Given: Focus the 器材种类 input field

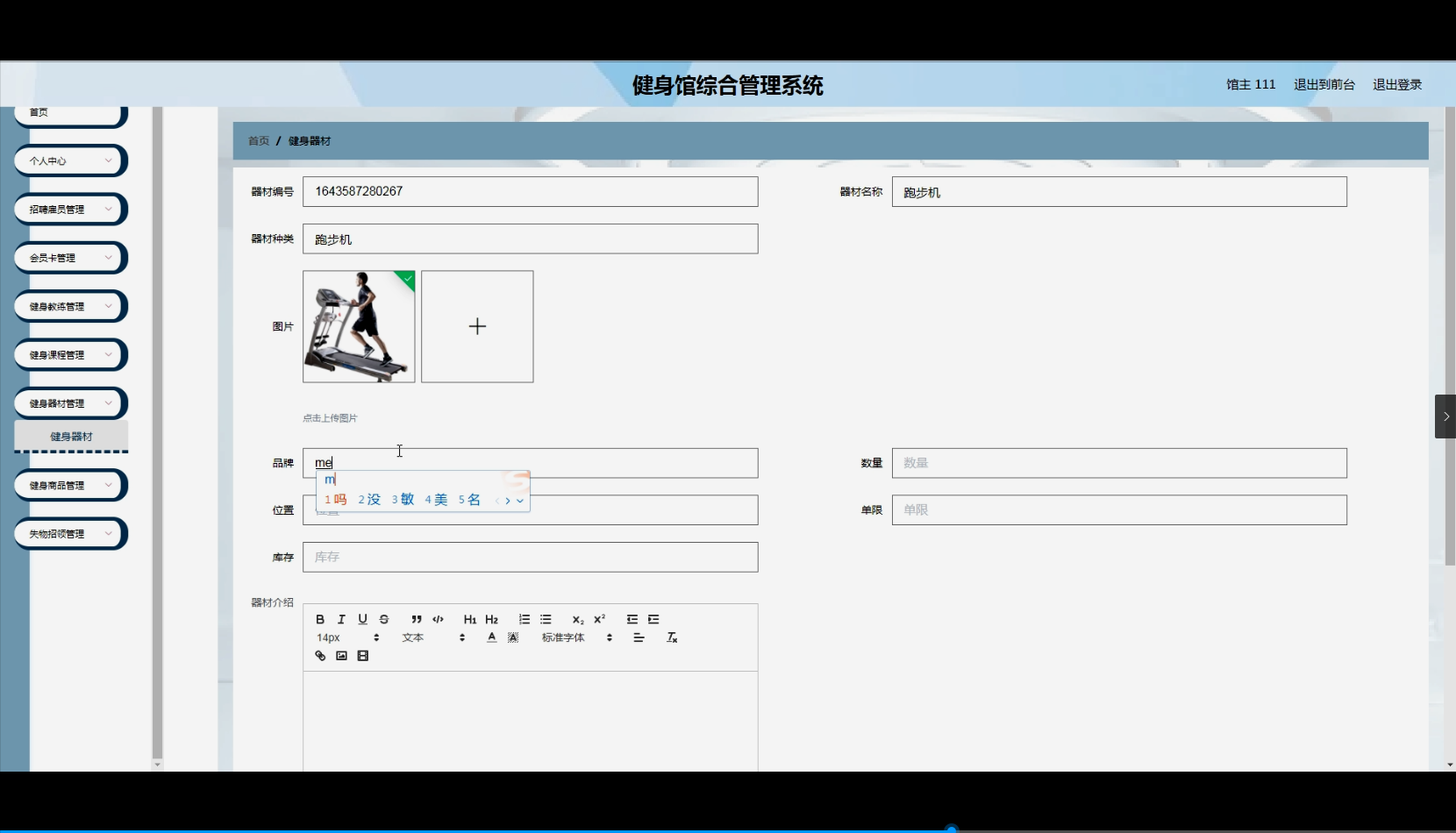Looking at the screenshot, I should [x=531, y=239].
